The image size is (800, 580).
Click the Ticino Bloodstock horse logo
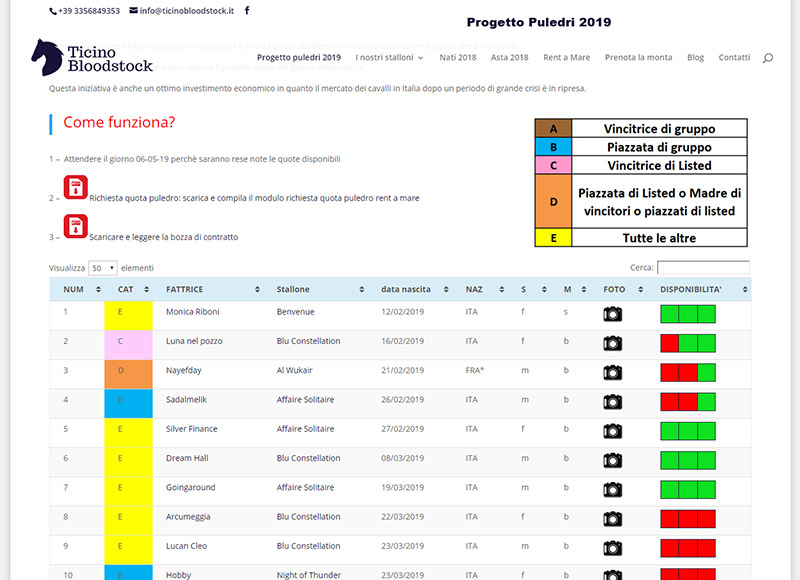tap(92, 58)
